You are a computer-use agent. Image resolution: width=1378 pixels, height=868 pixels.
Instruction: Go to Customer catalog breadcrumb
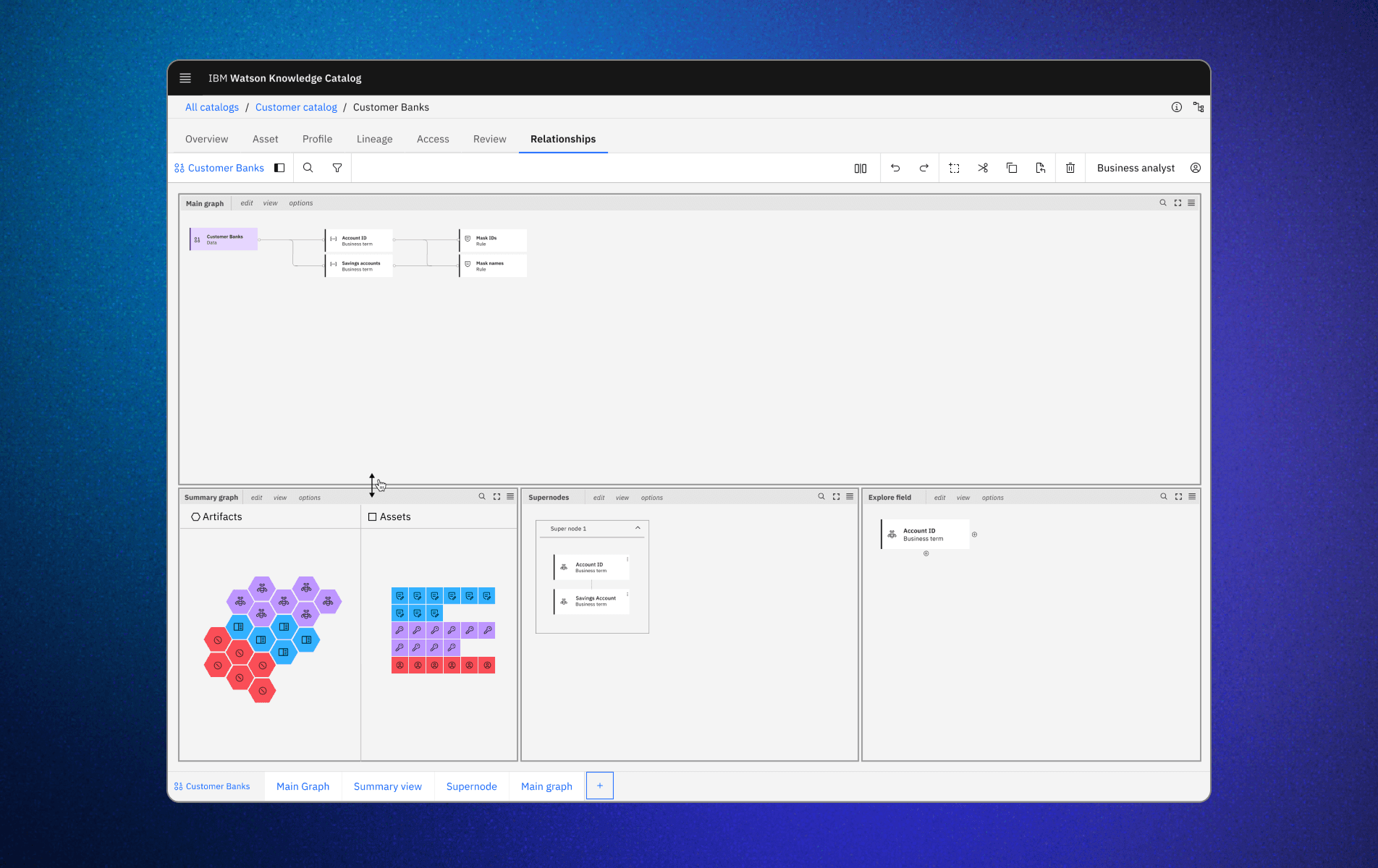[296, 107]
